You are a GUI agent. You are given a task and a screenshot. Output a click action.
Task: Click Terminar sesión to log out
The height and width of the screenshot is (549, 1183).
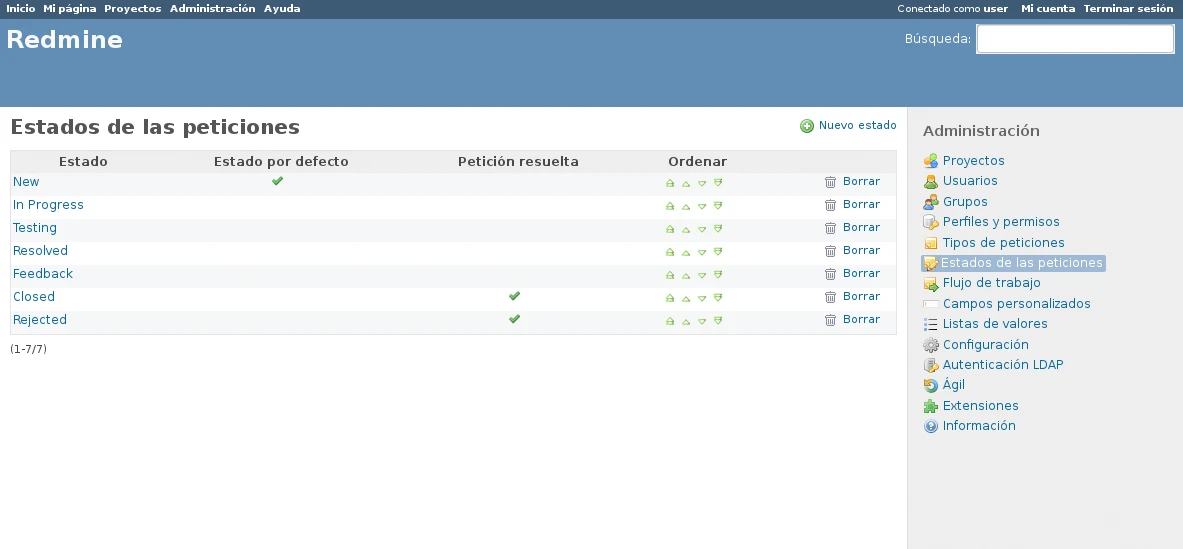click(1128, 9)
